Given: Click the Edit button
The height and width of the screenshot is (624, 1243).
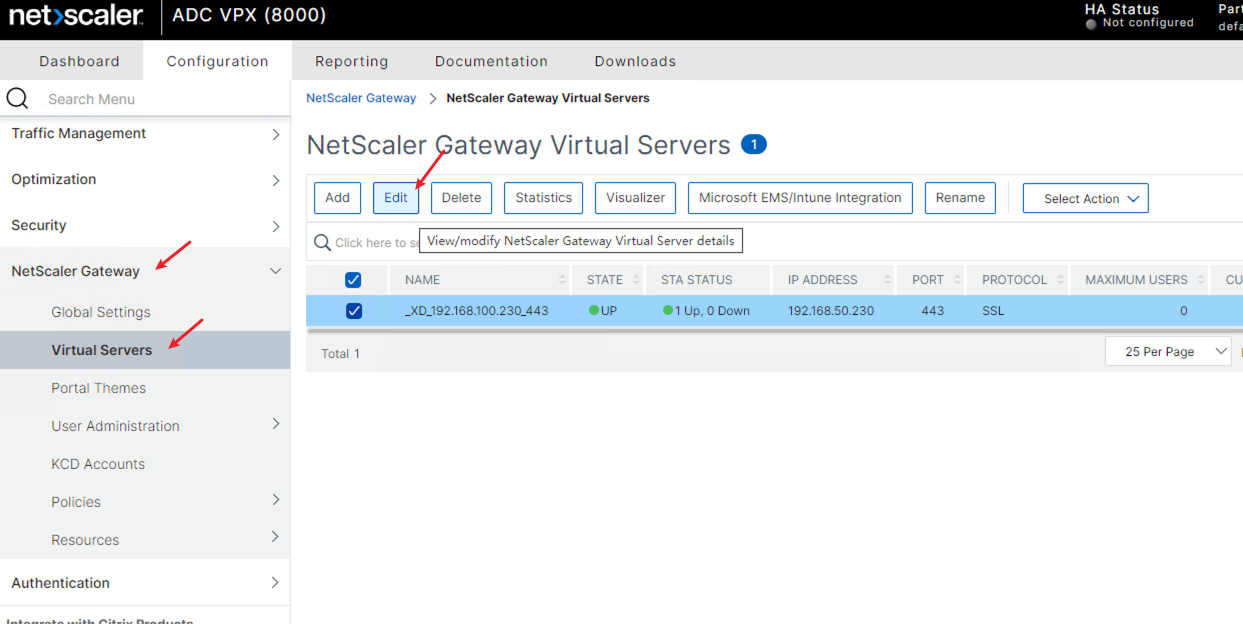Looking at the screenshot, I should (x=396, y=198).
